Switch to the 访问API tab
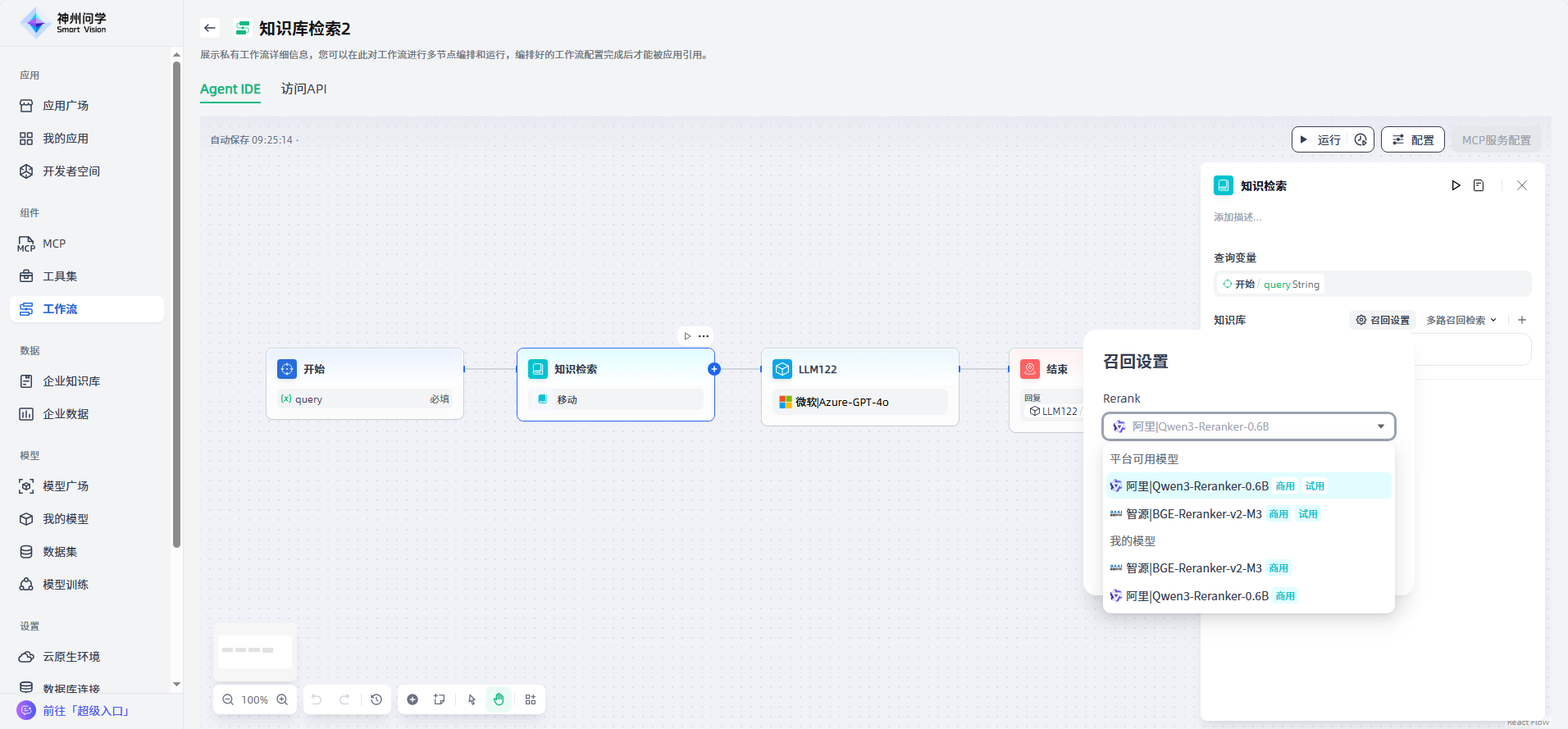Viewport: 1568px width, 729px height. pyautogui.click(x=303, y=89)
